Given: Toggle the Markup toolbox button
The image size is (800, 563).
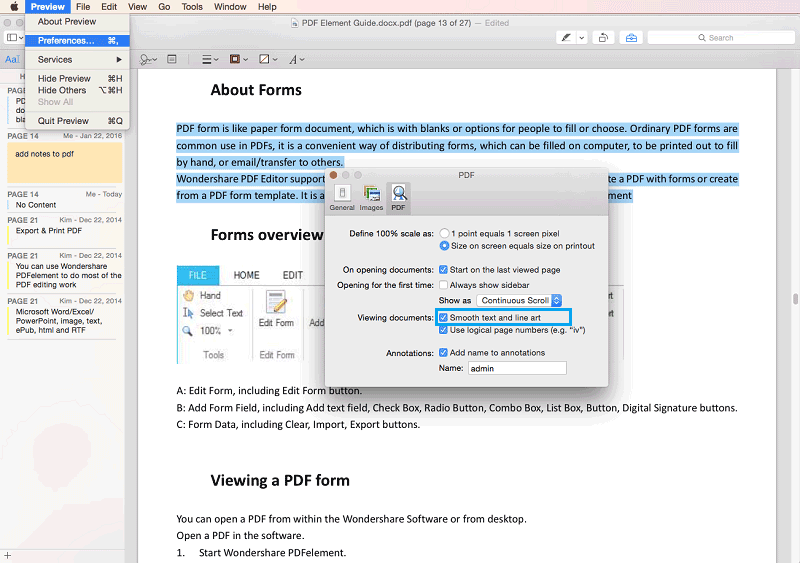Looking at the screenshot, I should pos(631,38).
